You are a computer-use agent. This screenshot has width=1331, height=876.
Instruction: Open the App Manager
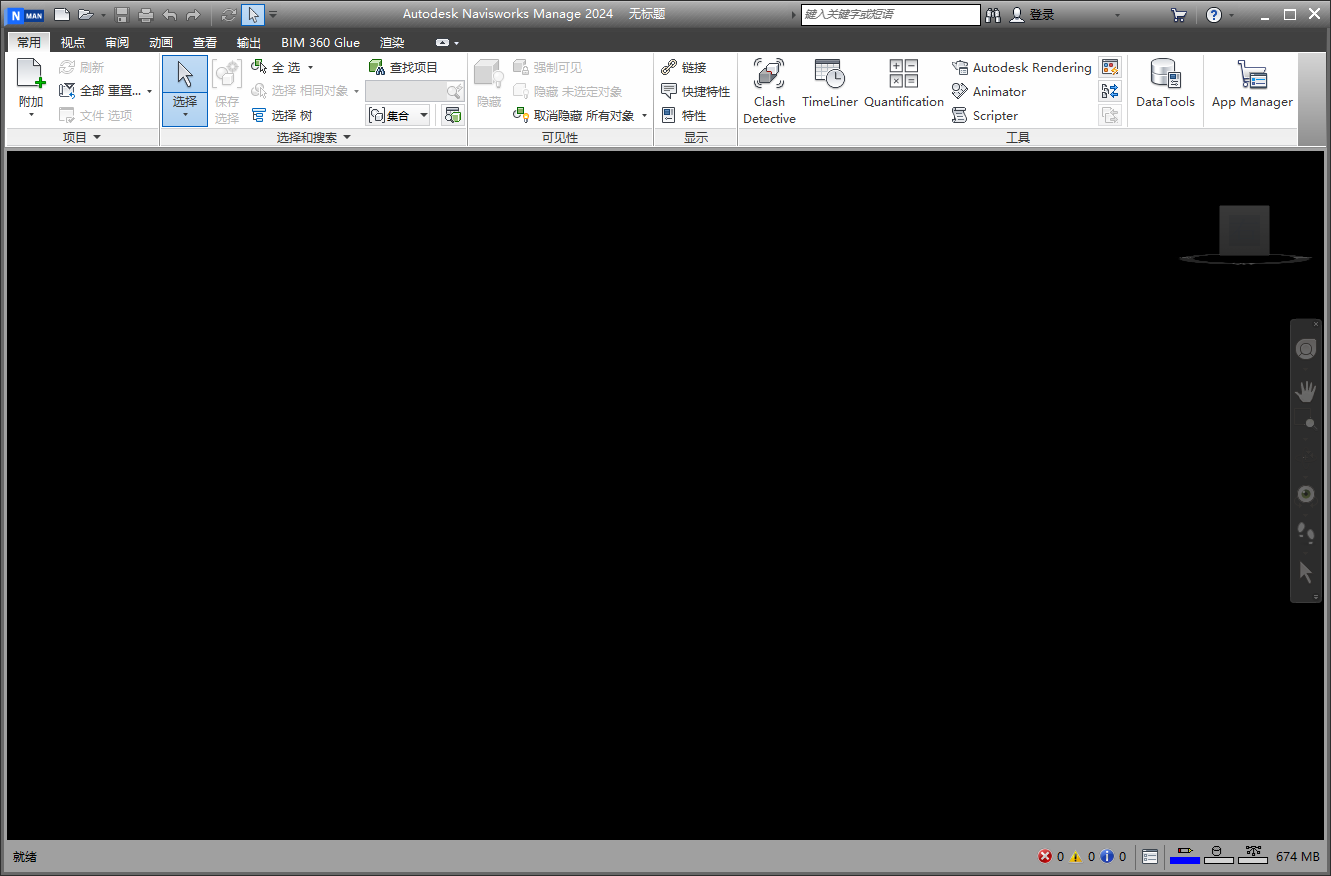tap(1251, 84)
